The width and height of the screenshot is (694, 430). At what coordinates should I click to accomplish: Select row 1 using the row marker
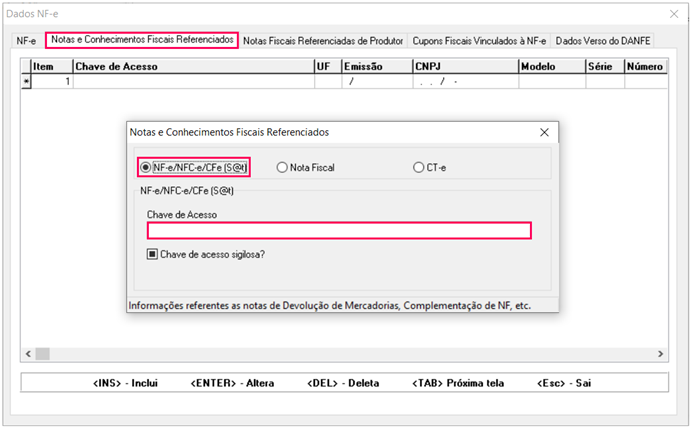click(27, 82)
